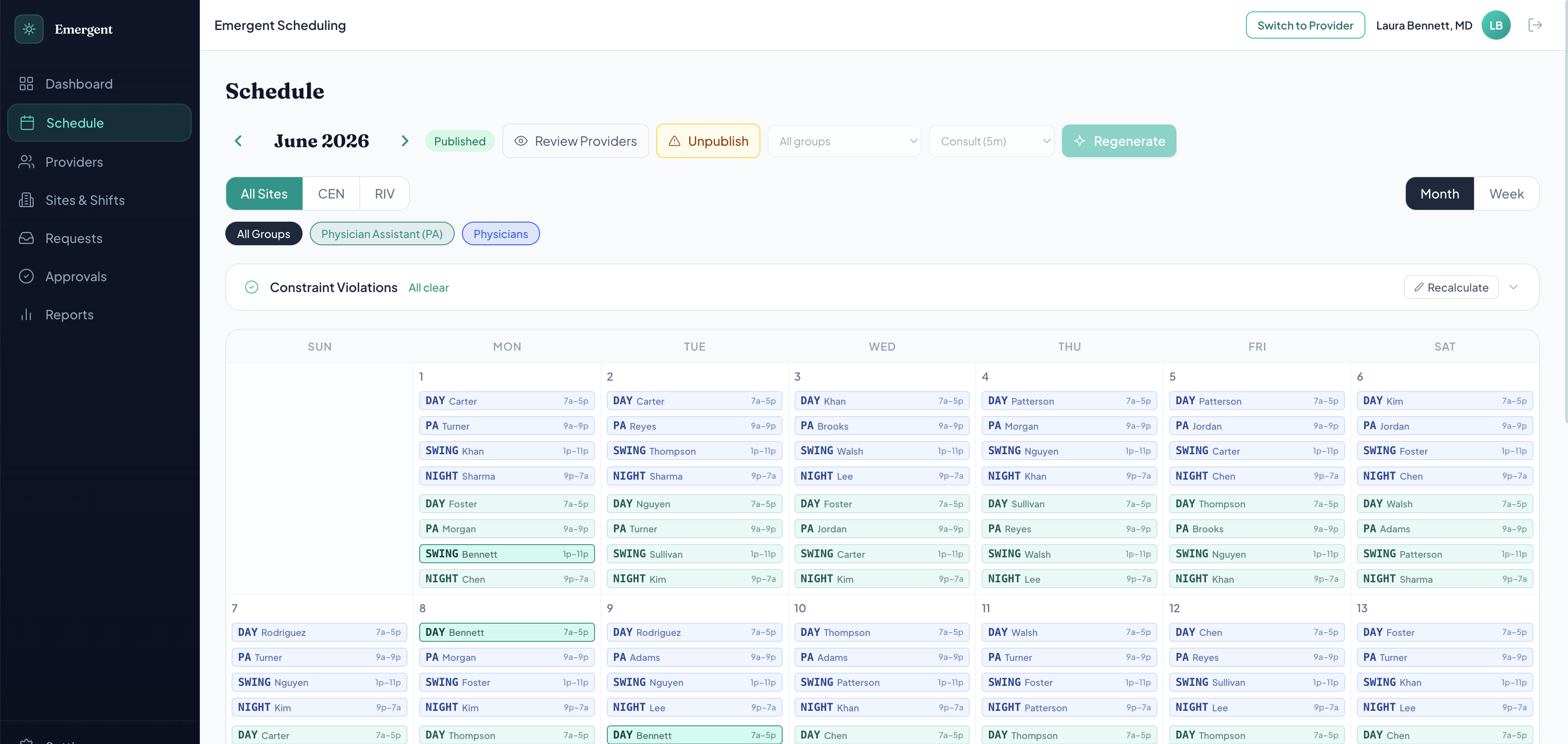
Task: Open Dashboard grid icon in sidebar
Action: (x=26, y=84)
